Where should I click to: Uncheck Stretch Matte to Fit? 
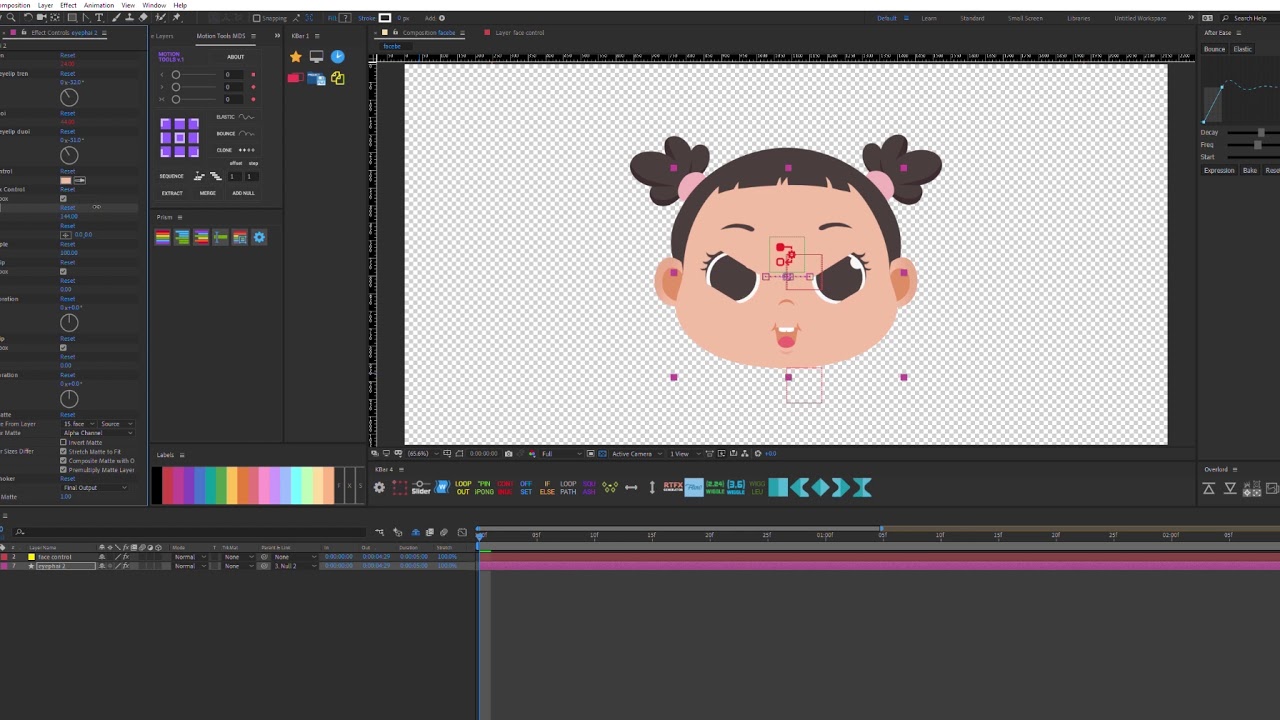click(63, 452)
